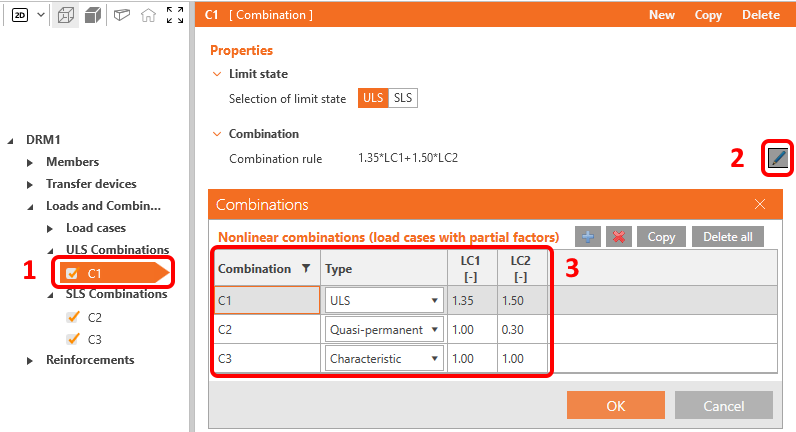The width and height of the screenshot is (796, 432).
Task: Click the C1 combination name cell
Action: coord(267,300)
